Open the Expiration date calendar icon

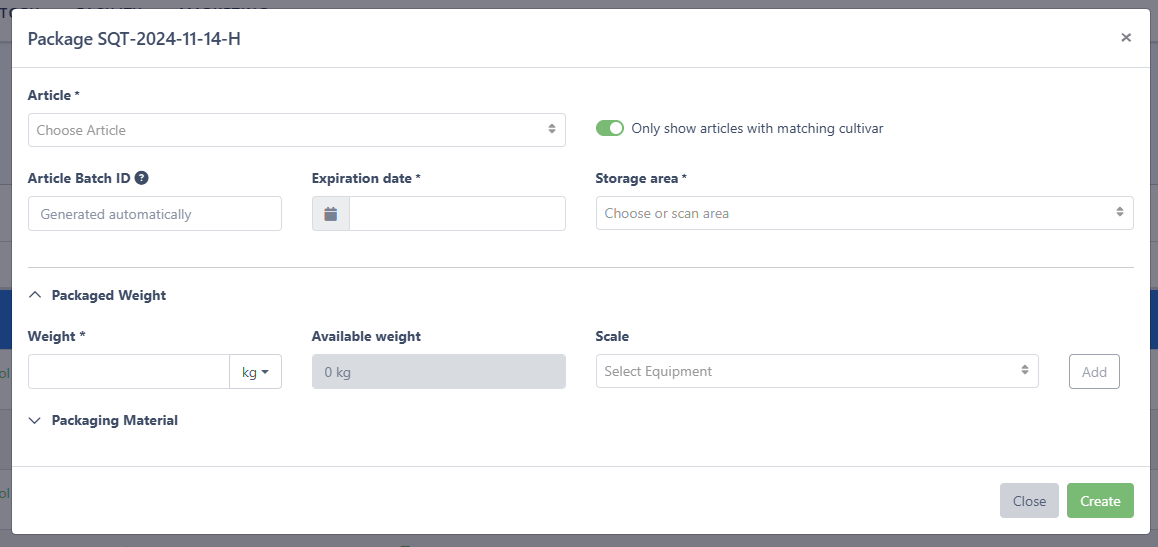tap(331, 214)
